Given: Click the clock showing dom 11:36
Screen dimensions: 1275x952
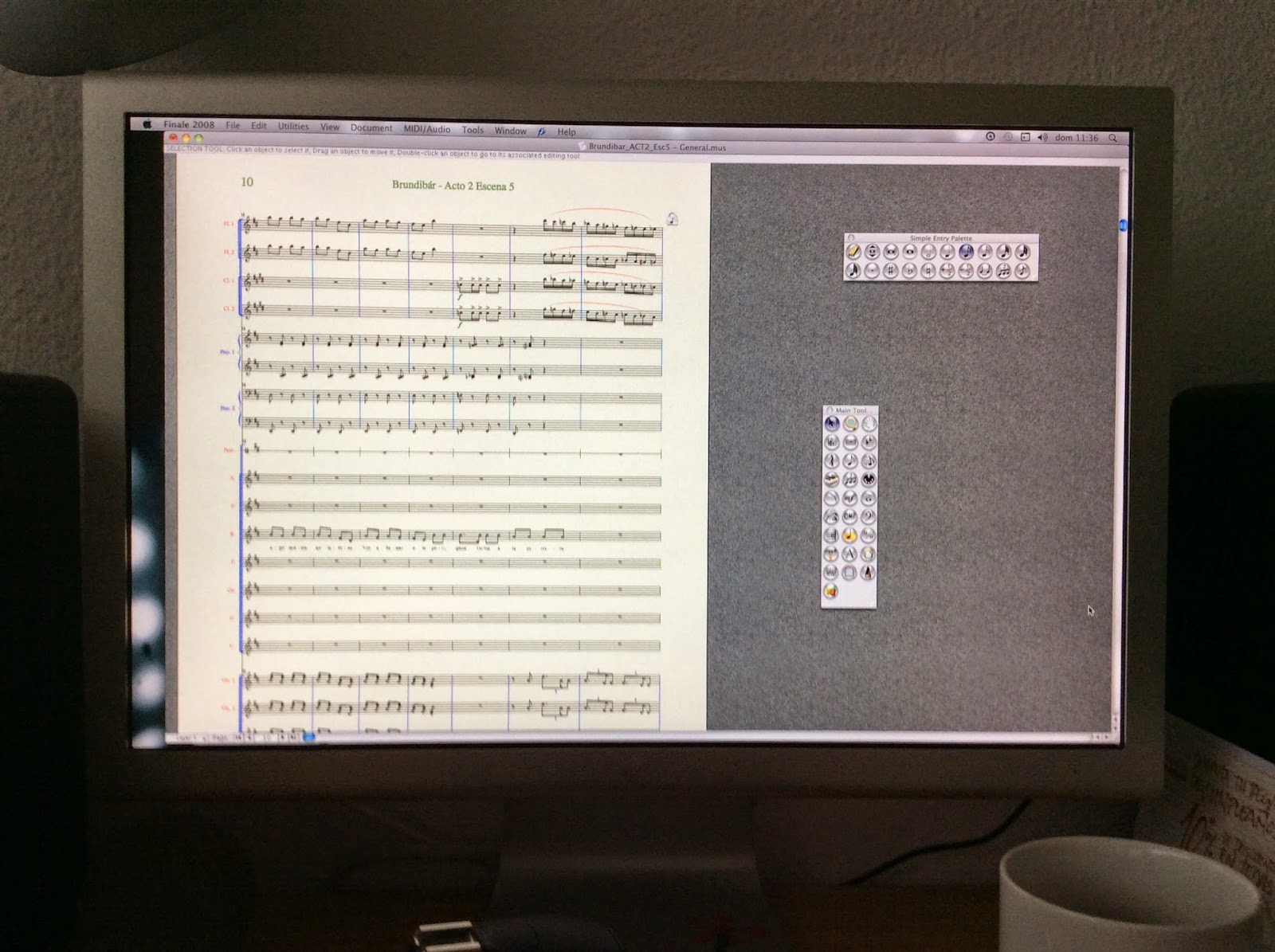Looking at the screenshot, I should (x=1077, y=138).
